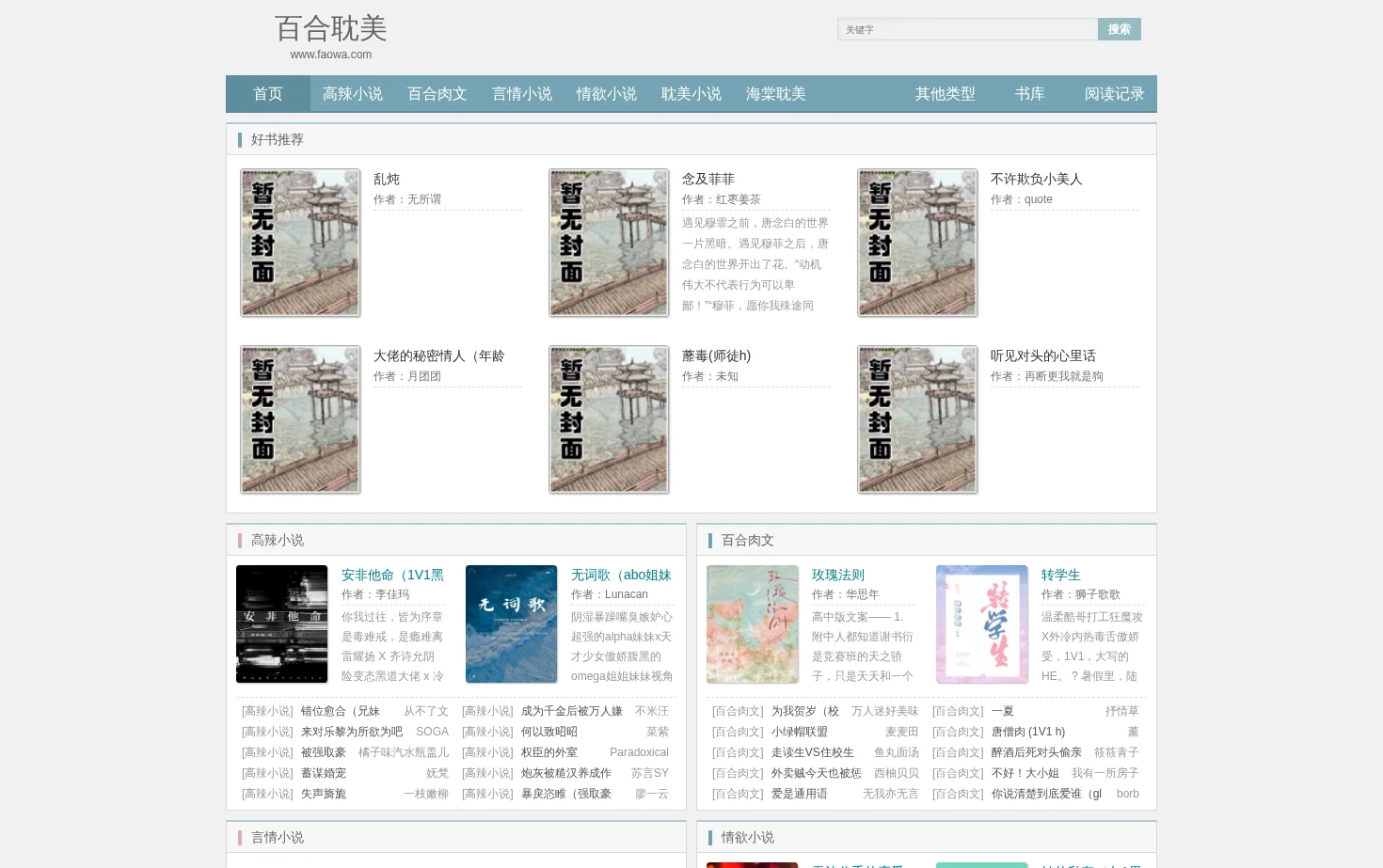
Task: Go to 首页 in the navigation bar
Action: 268,94
